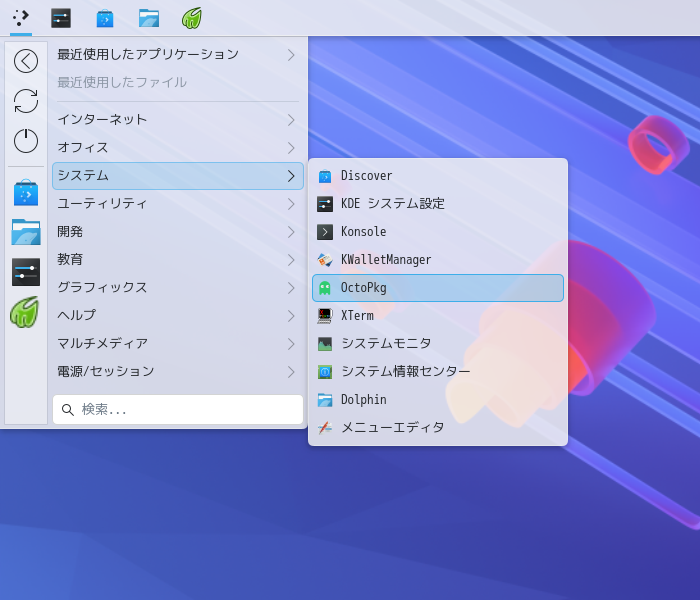The width and height of the screenshot is (700, 600).
Task: Open the オフィス menu category
Action: tap(178, 148)
